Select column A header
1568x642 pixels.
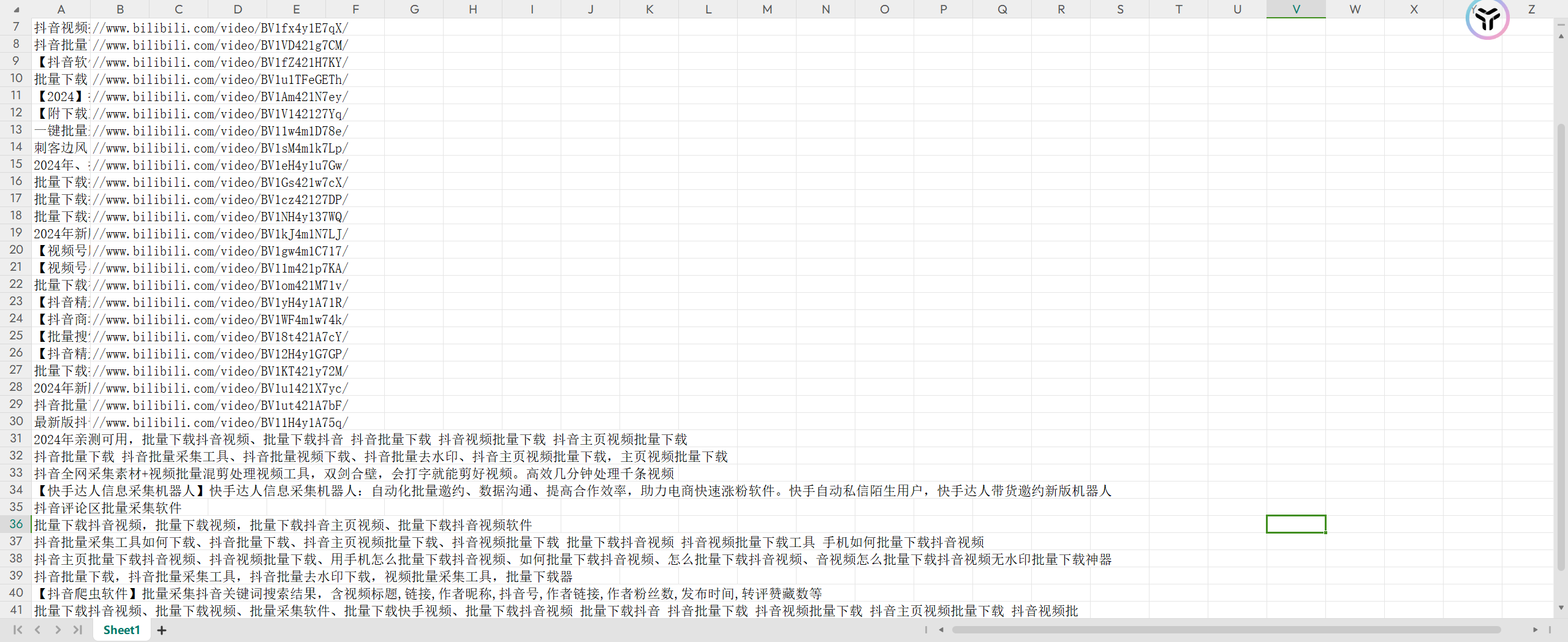tap(61, 9)
